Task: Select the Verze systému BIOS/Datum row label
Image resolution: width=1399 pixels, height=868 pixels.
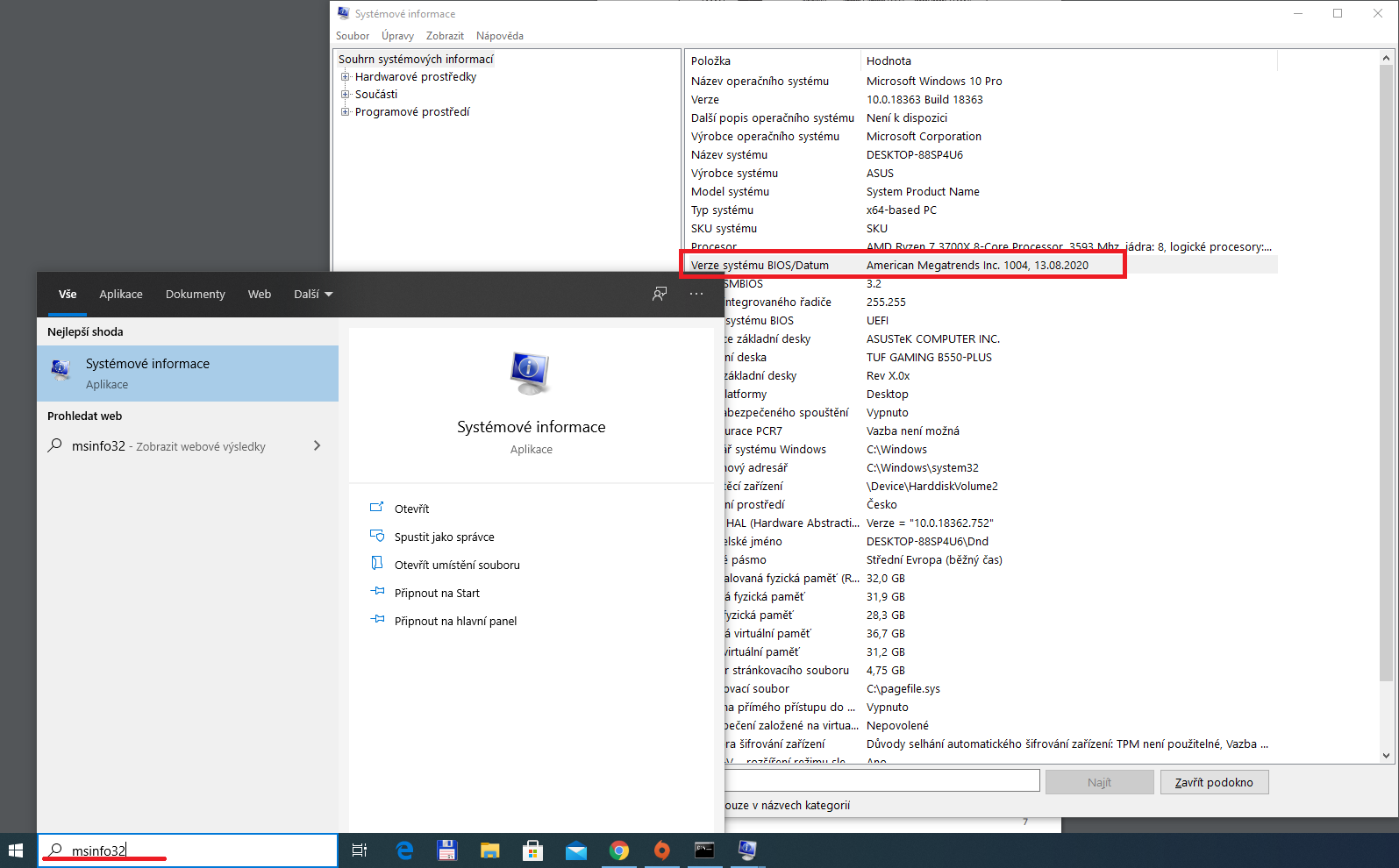Action: coord(760,265)
